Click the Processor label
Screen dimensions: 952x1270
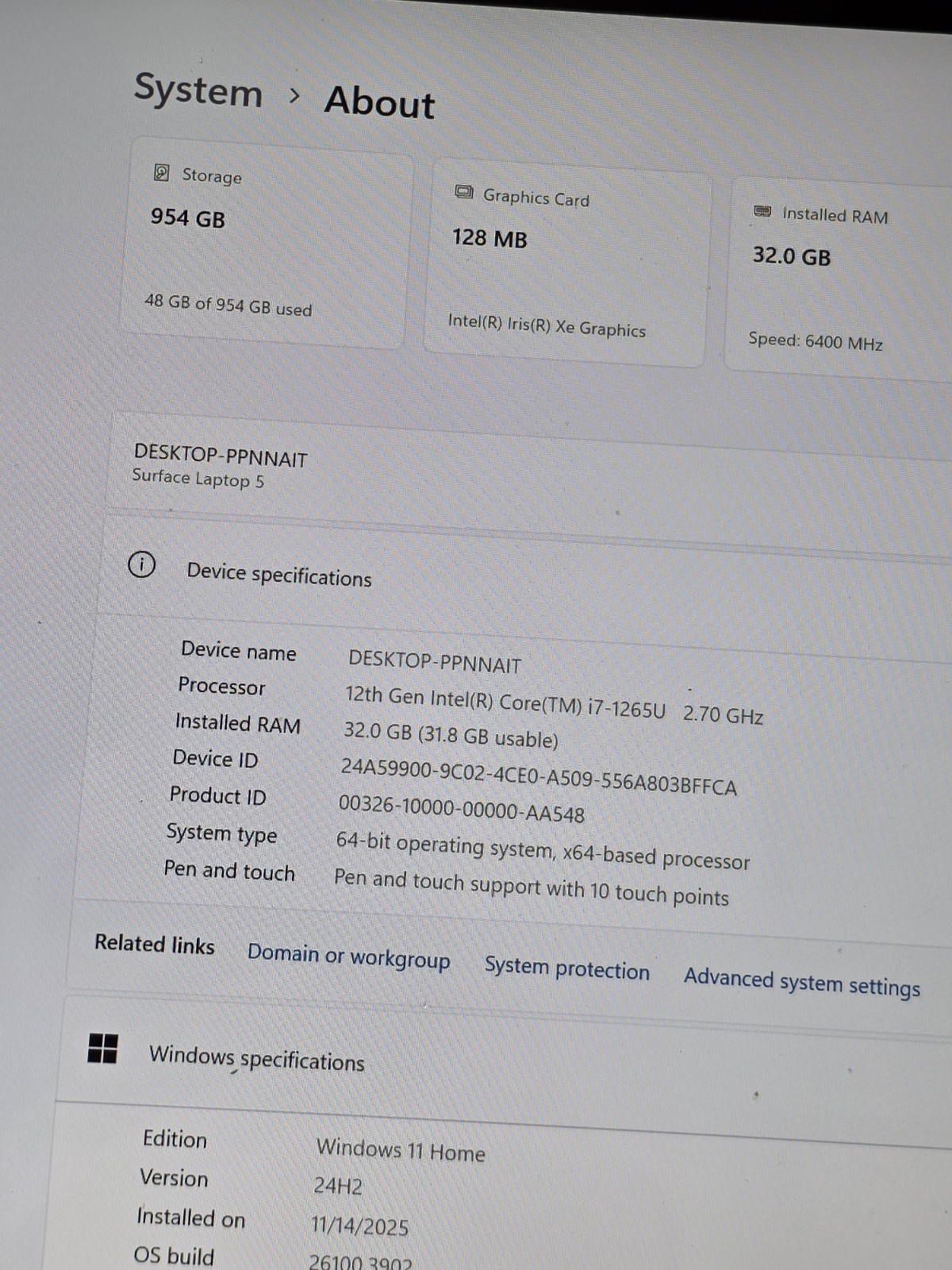[222, 686]
